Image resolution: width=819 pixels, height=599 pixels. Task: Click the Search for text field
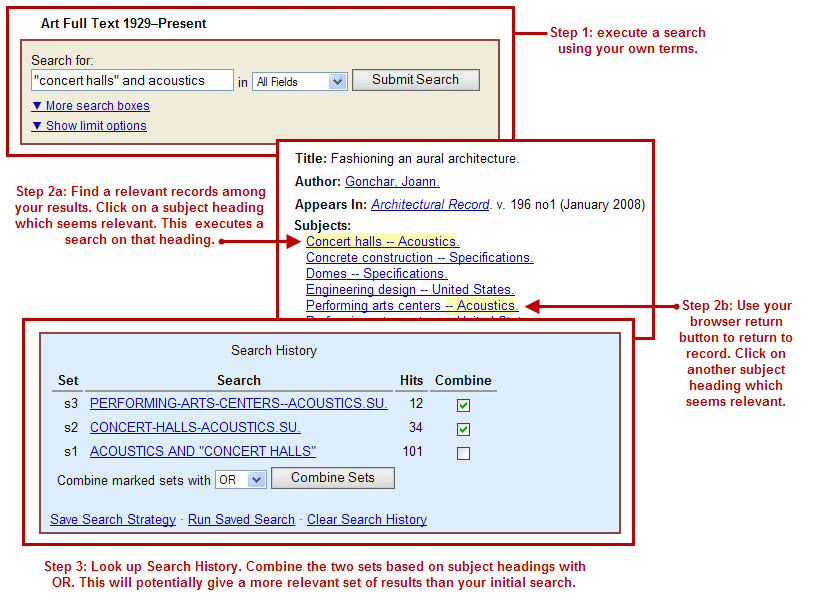(x=132, y=81)
